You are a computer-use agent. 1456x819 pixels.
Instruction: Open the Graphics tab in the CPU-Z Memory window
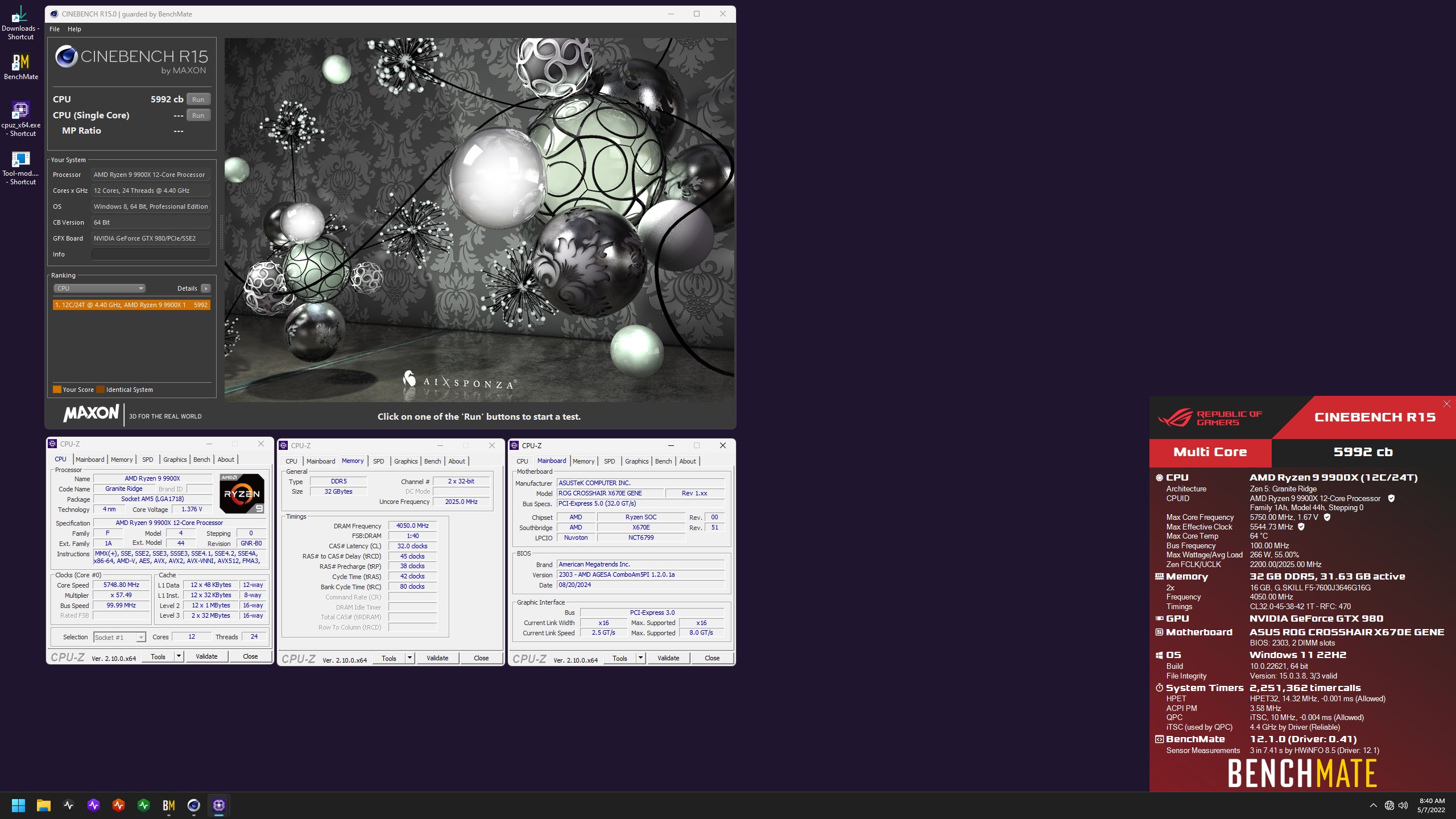tap(406, 461)
